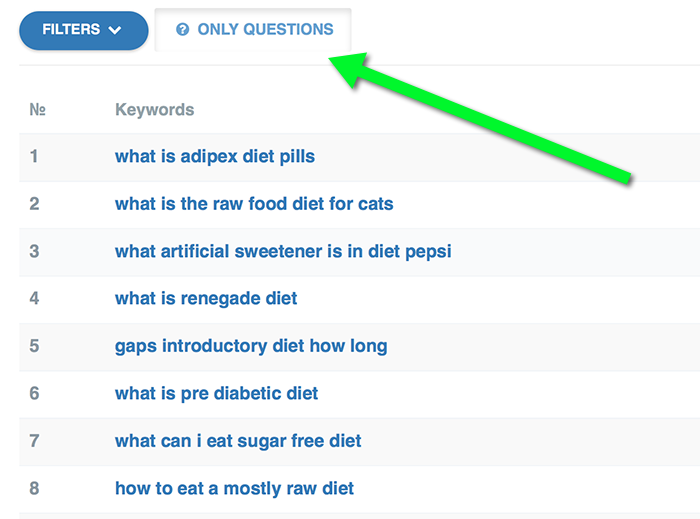Click the № column header
This screenshot has width=700, height=519.
pos(37,109)
